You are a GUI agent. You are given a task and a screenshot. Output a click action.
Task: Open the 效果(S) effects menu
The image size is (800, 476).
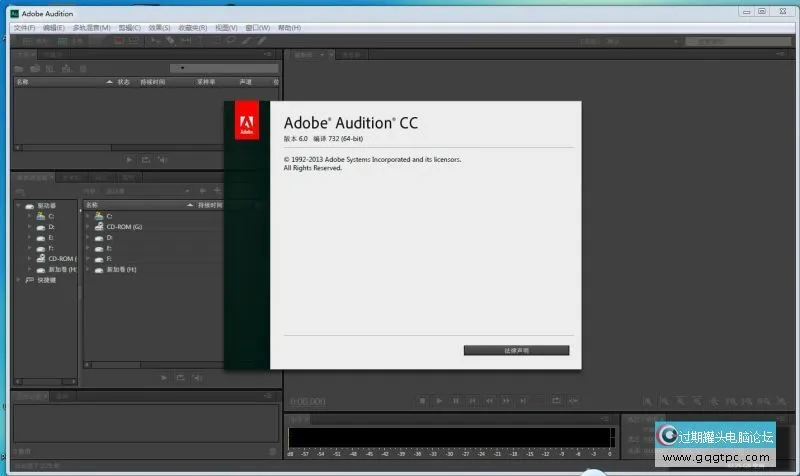tap(159, 27)
